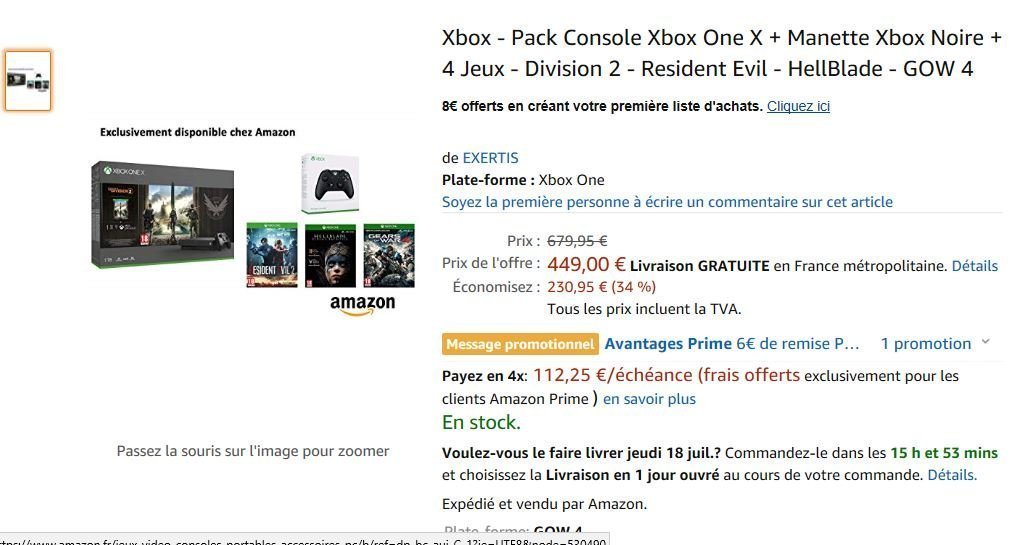The height and width of the screenshot is (545, 1029).
Task: Click the Resident Evil 2 game cover
Action: pos(272,256)
